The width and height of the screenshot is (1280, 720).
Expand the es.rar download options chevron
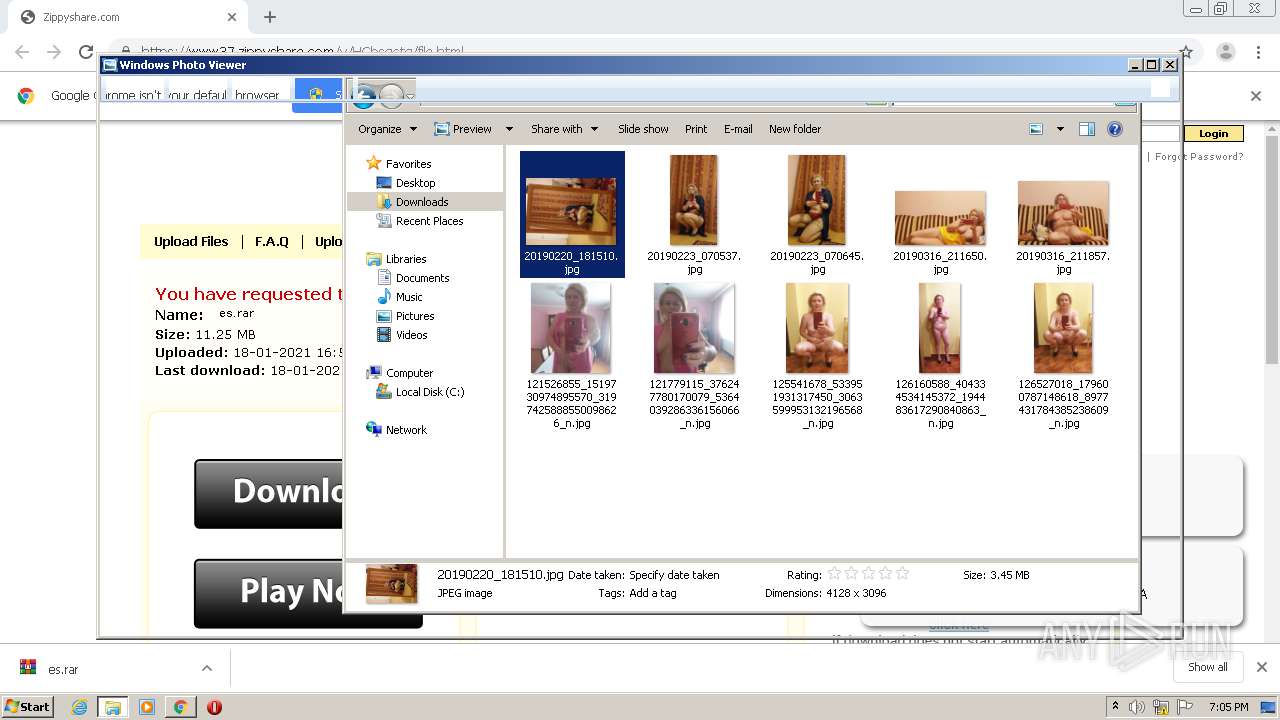coord(207,668)
